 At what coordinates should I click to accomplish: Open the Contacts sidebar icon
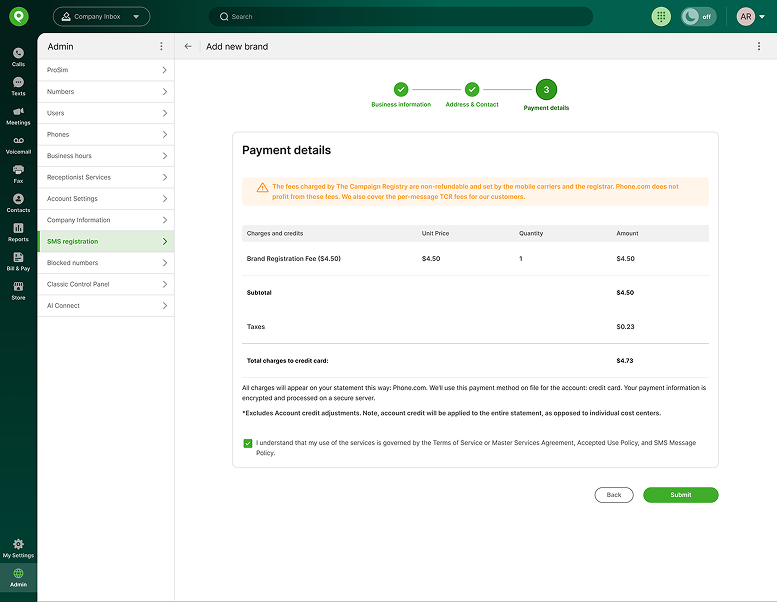pos(18,199)
